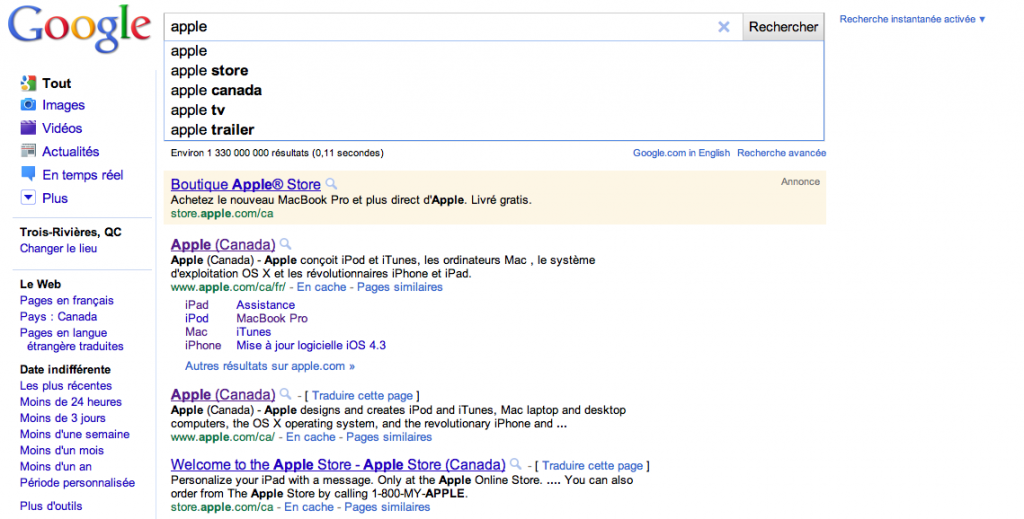
Task: Click the Vidéos film icon in sidebar
Action: click(x=28, y=128)
